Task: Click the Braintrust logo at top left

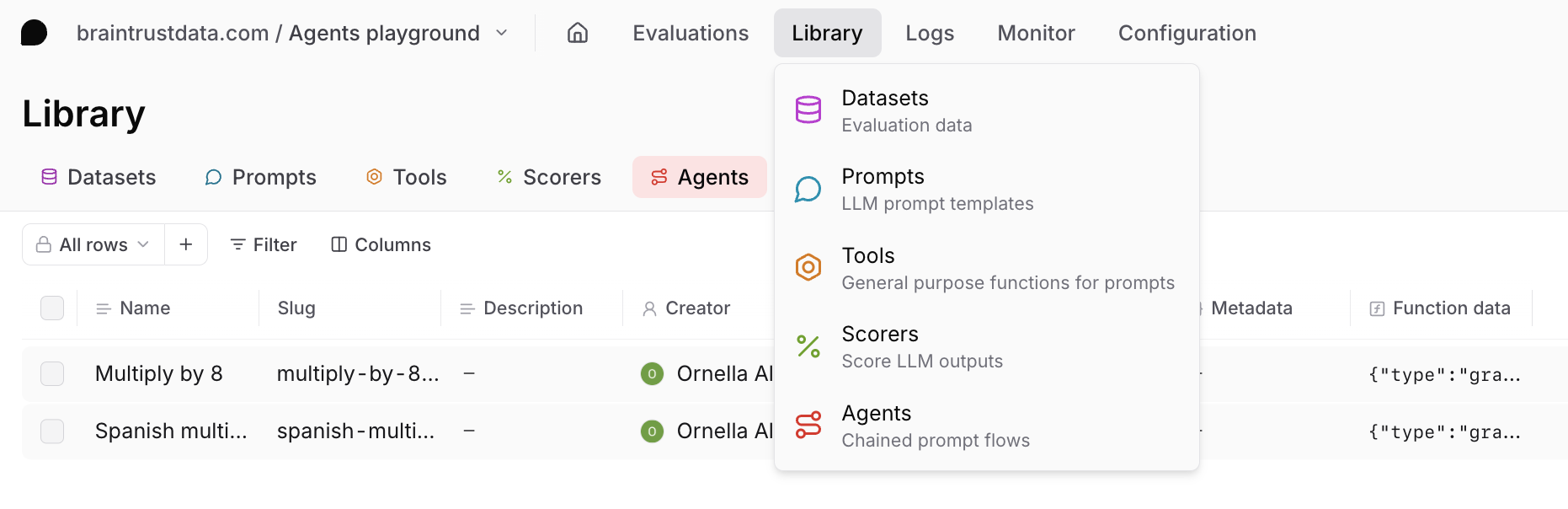Action: (33, 32)
